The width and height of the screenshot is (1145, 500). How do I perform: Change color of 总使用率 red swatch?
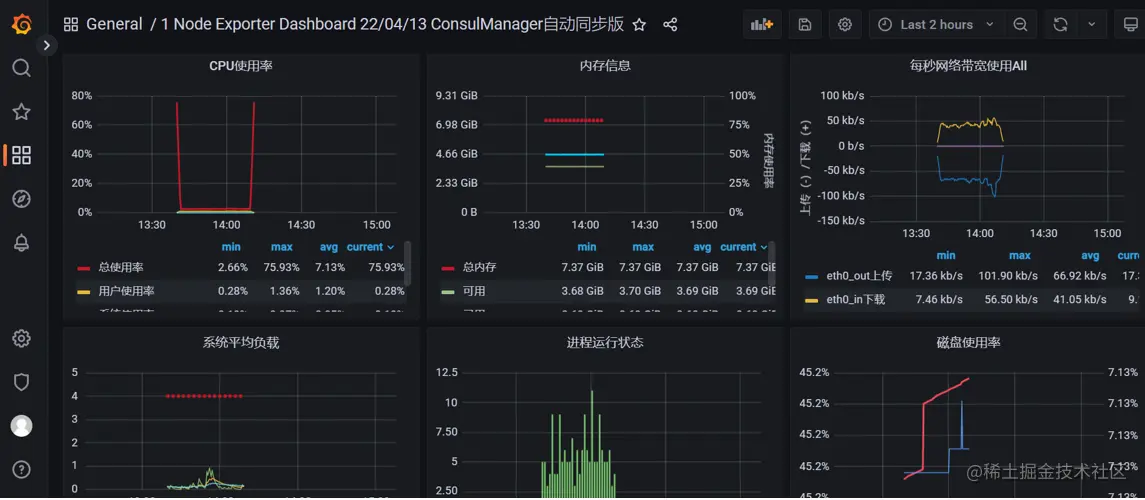tap(84, 268)
